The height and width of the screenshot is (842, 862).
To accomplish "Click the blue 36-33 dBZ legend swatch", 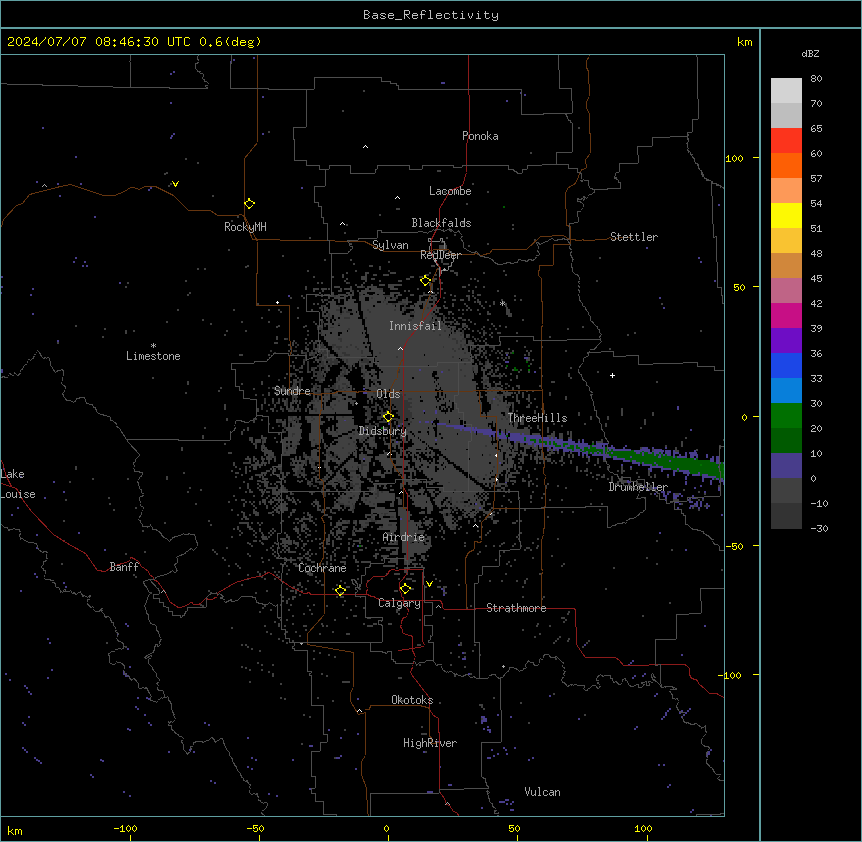I will pyautogui.click(x=786, y=365).
